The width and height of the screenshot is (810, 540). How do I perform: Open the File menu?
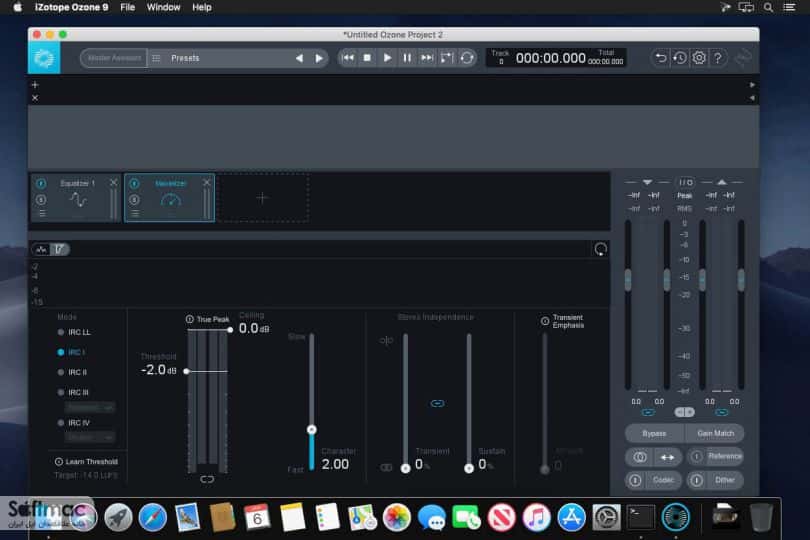[x=127, y=7]
